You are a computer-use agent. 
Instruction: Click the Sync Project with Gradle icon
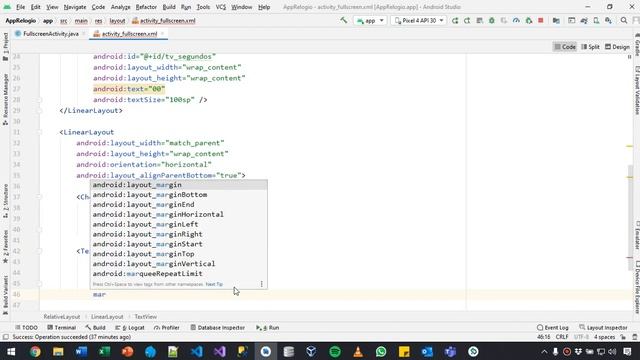click(584, 20)
